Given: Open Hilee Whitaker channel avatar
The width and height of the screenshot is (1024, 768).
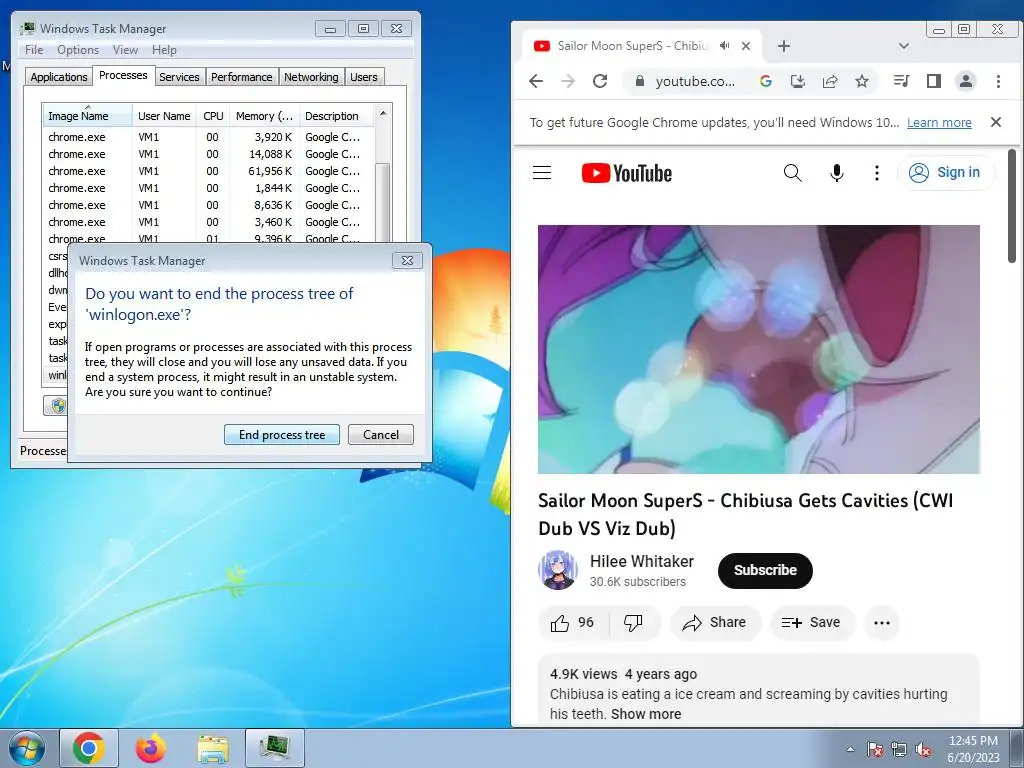Looking at the screenshot, I should (x=558, y=570).
